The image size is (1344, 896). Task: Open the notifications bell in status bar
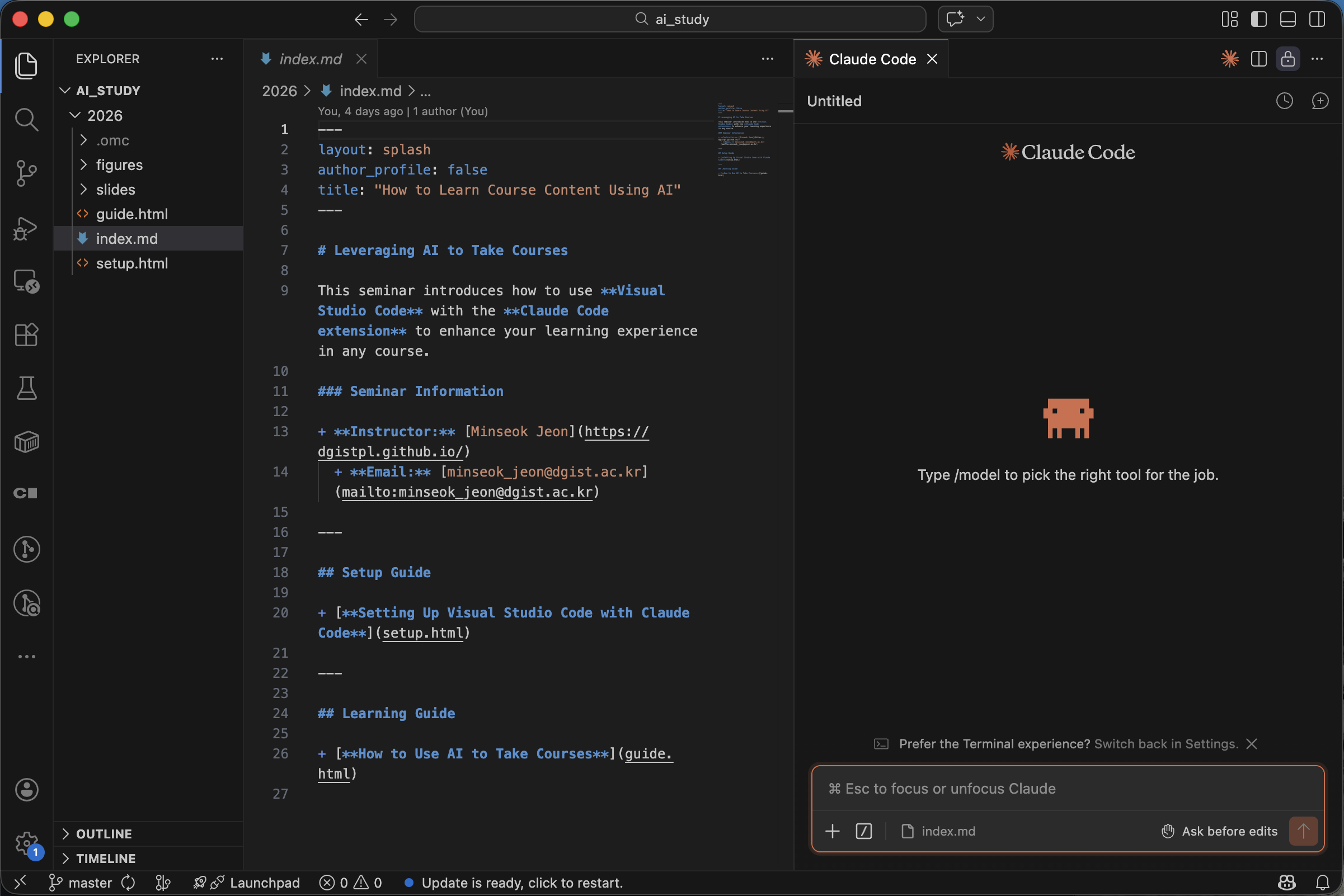coord(1322,883)
